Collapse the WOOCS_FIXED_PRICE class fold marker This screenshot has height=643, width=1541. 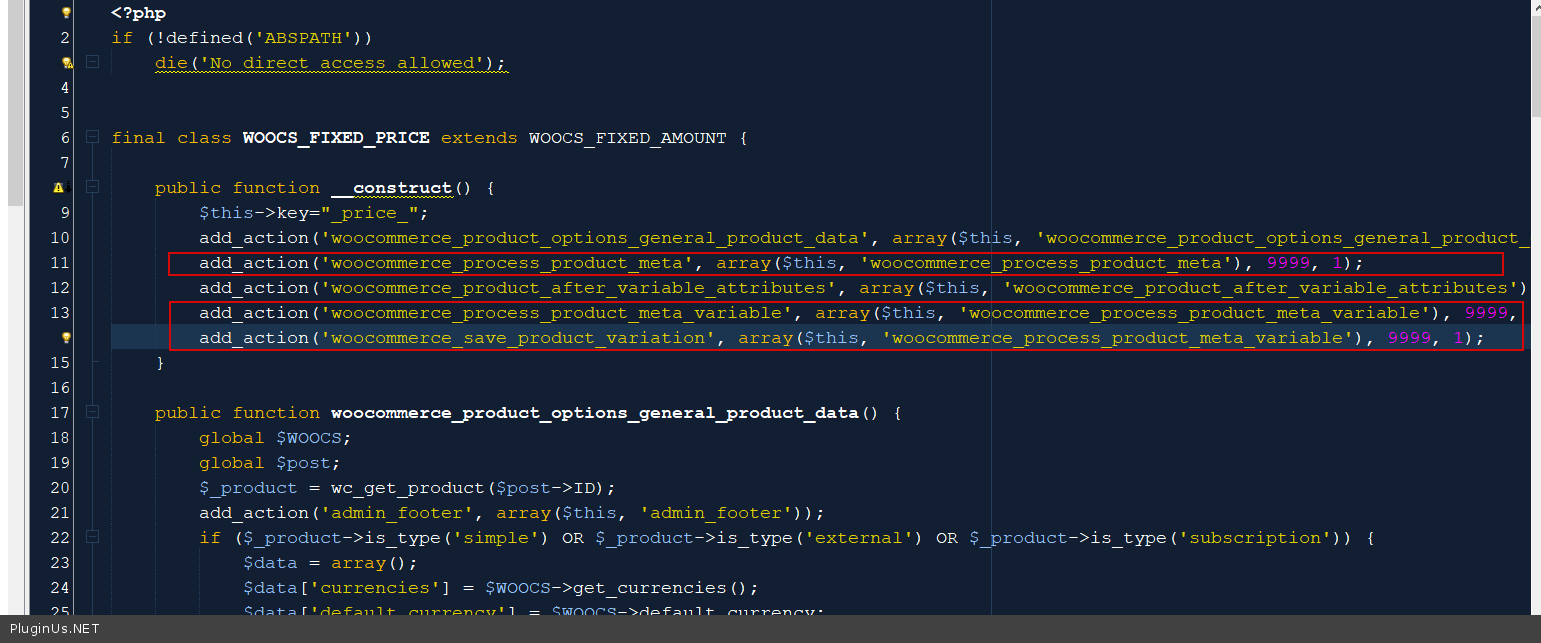click(x=92, y=138)
